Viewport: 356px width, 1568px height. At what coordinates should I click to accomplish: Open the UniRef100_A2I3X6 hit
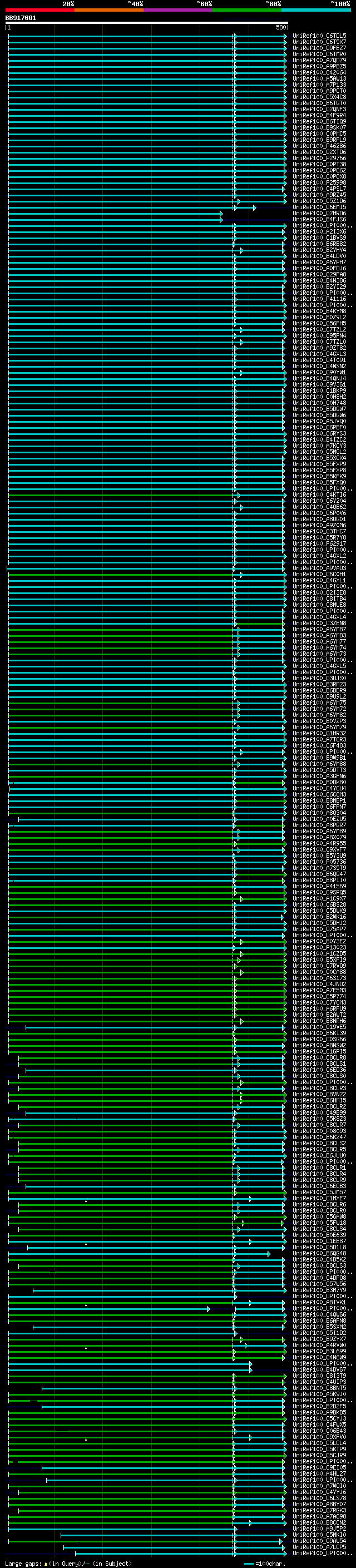tap(319, 231)
